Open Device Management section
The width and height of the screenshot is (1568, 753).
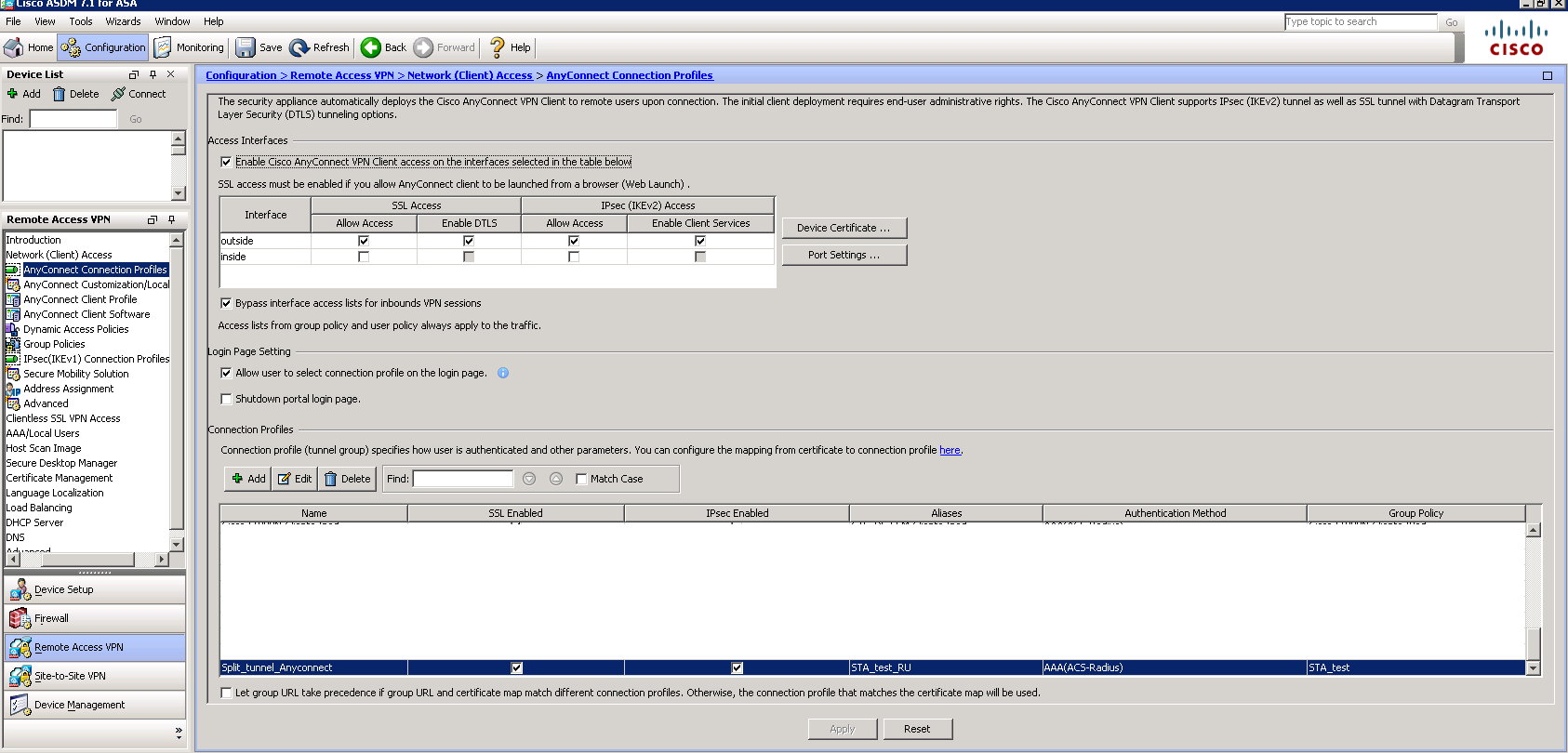pos(95,705)
